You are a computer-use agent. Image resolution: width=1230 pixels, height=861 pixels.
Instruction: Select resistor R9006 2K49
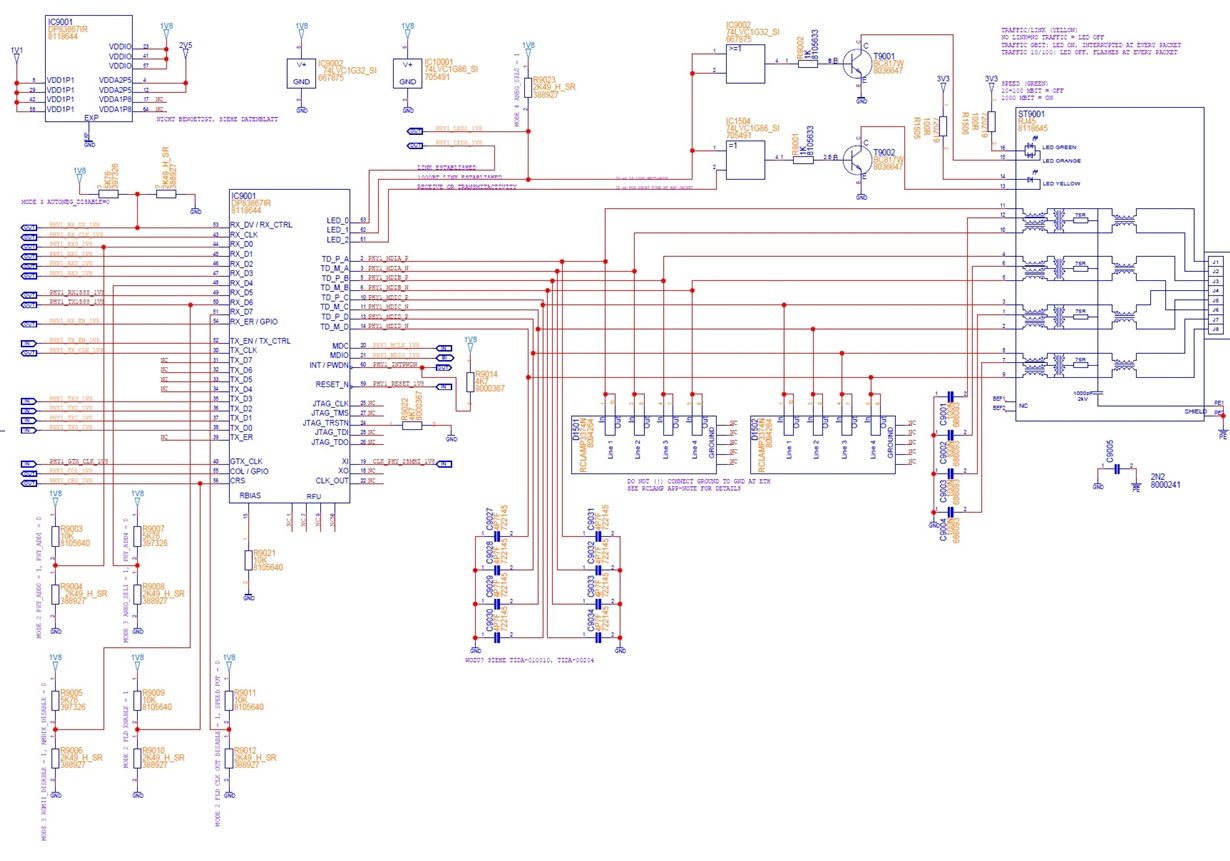coord(55,758)
